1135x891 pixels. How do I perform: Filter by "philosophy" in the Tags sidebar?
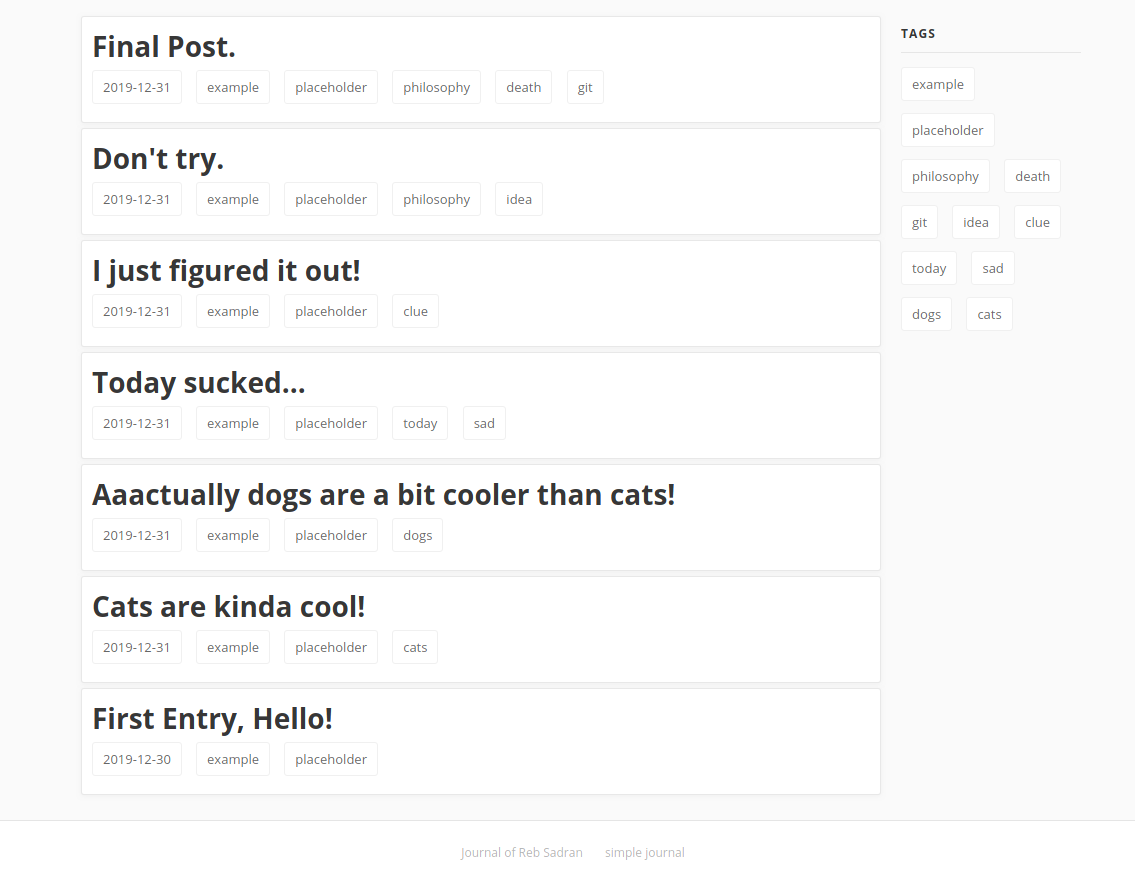pyautogui.click(x=945, y=177)
